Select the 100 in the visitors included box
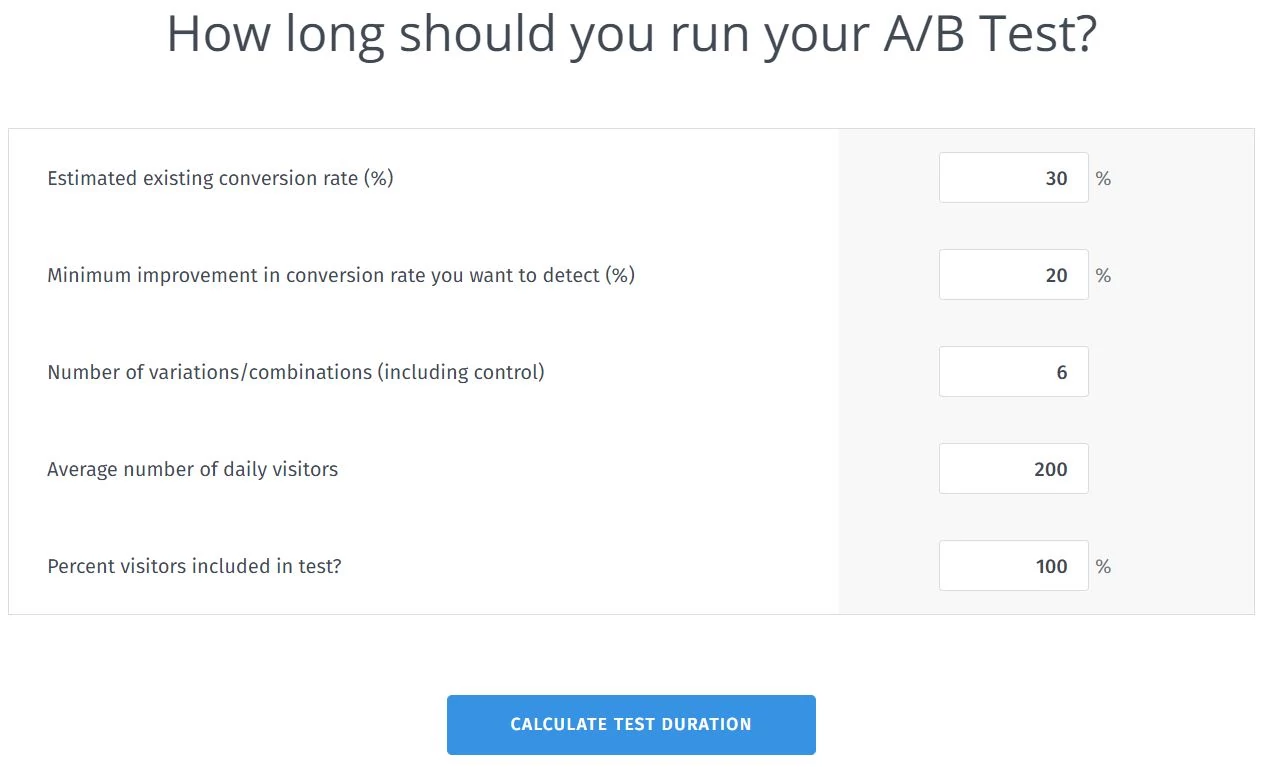Image resolution: width=1265 pixels, height=767 pixels. tap(1051, 565)
